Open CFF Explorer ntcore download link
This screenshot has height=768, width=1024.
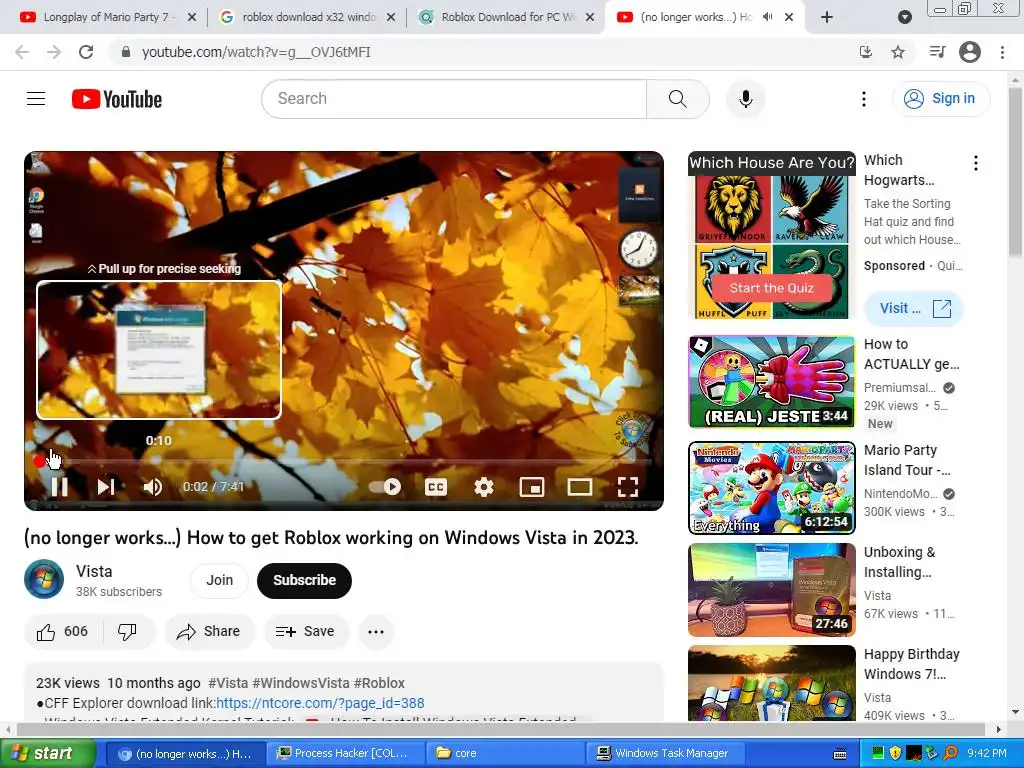pyautogui.click(x=320, y=703)
